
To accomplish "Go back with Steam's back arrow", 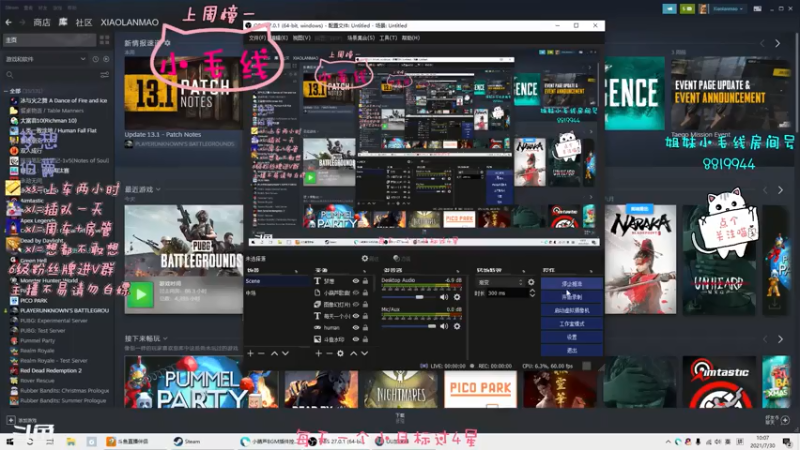I will 9,22.
